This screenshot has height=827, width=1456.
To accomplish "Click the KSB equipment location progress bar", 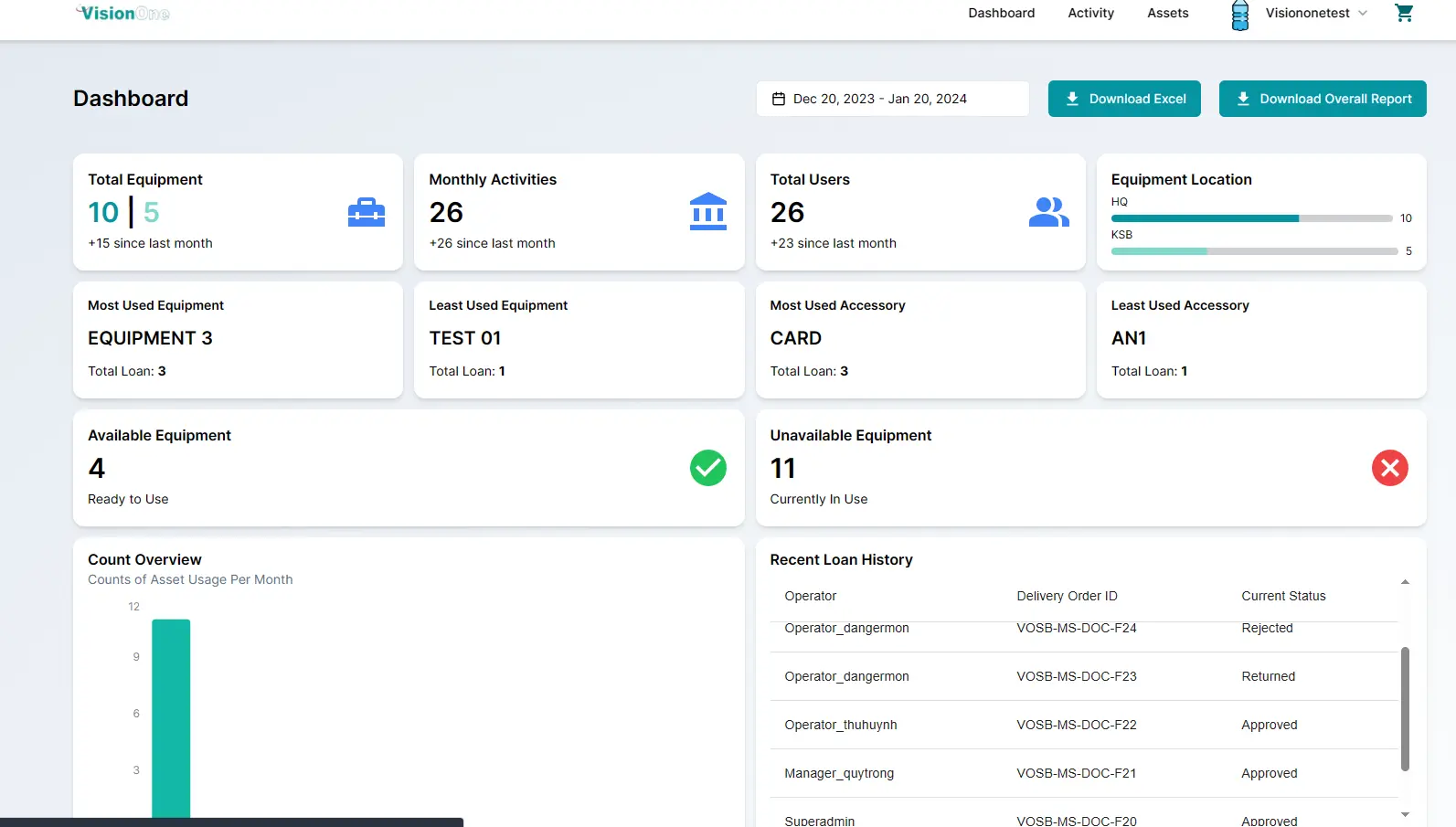I will click(x=1254, y=251).
